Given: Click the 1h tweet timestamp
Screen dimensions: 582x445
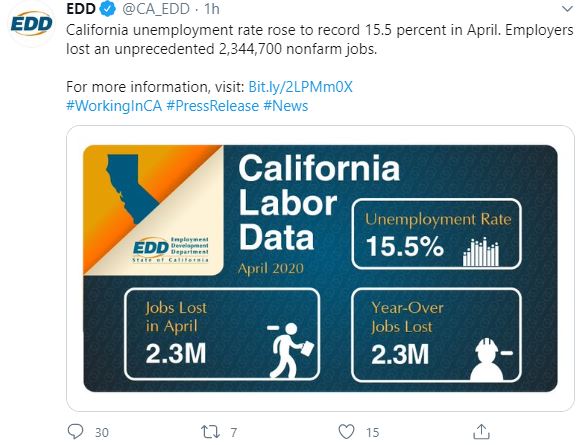Looking at the screenshot, I should (x=212, y=9).
